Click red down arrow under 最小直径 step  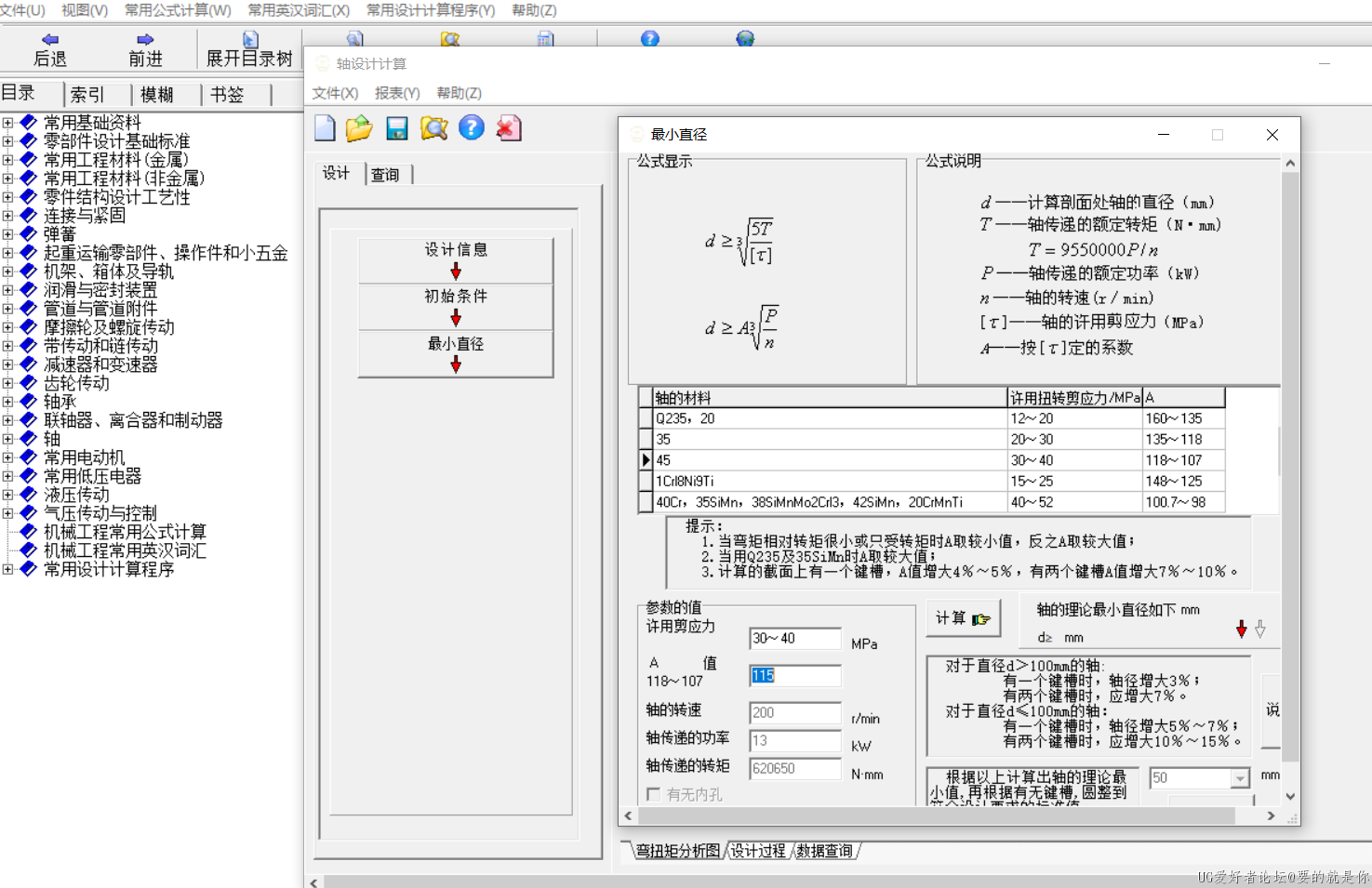[456, 364]
